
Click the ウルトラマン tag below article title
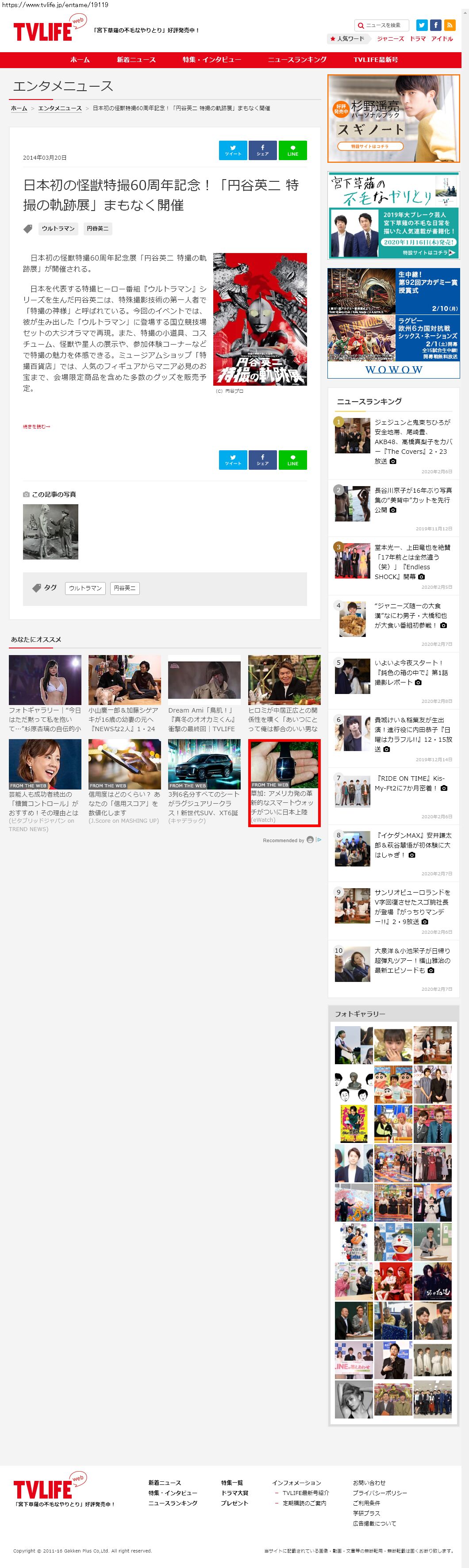58,229
